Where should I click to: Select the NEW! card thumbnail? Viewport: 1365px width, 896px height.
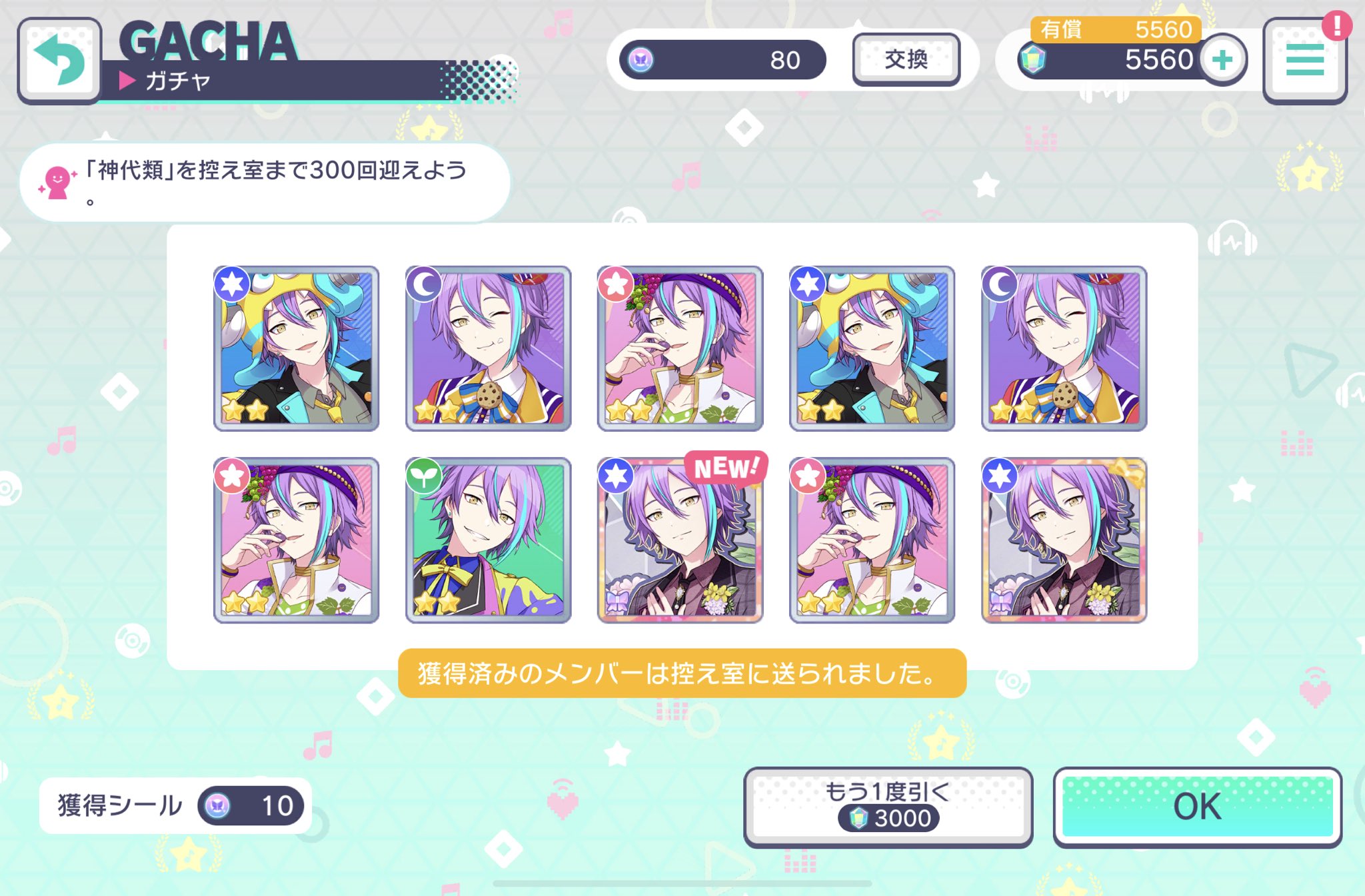click(x=680, y=540)
